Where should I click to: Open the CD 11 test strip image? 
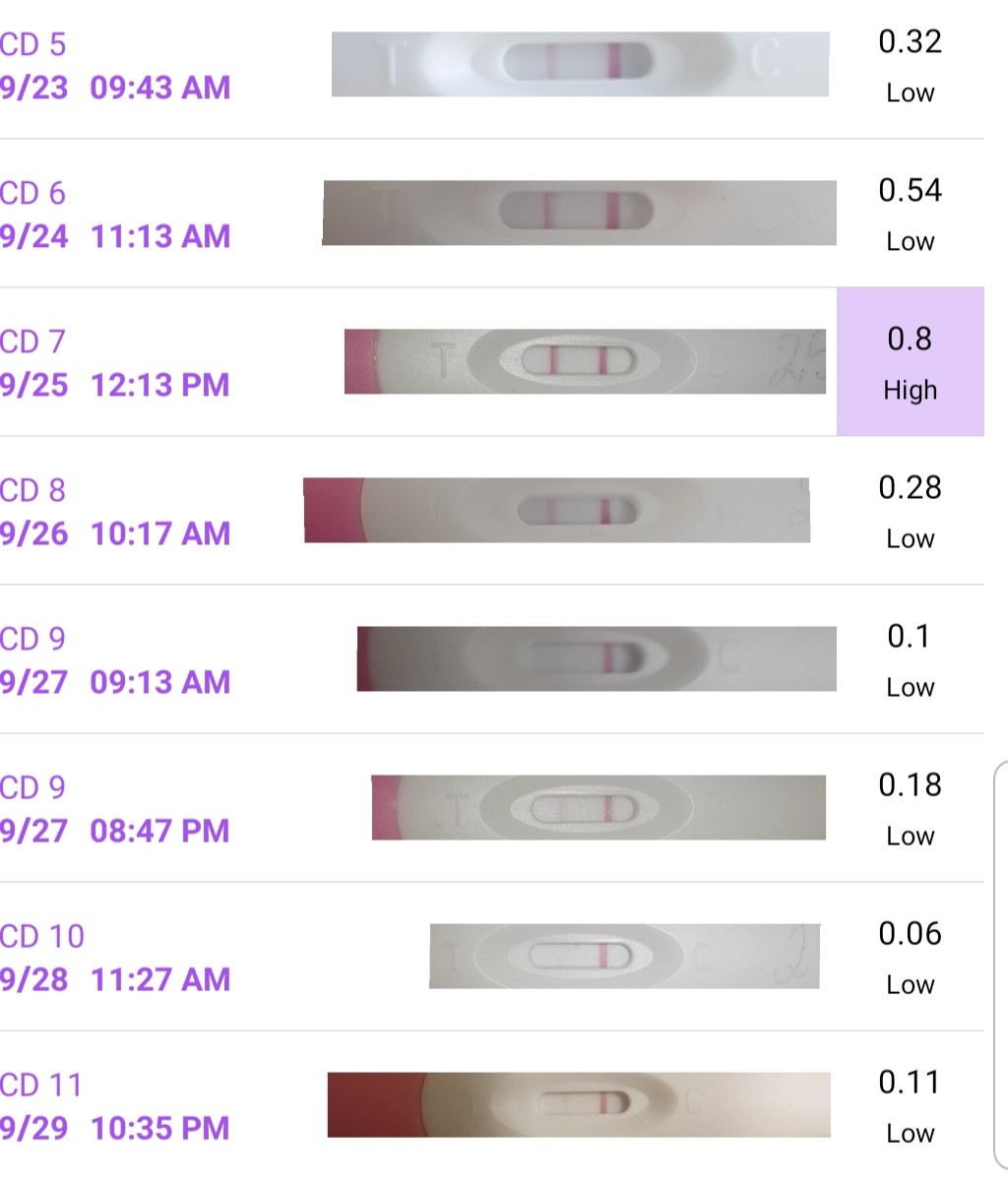pyautogui.click(x=579, y=1104)
